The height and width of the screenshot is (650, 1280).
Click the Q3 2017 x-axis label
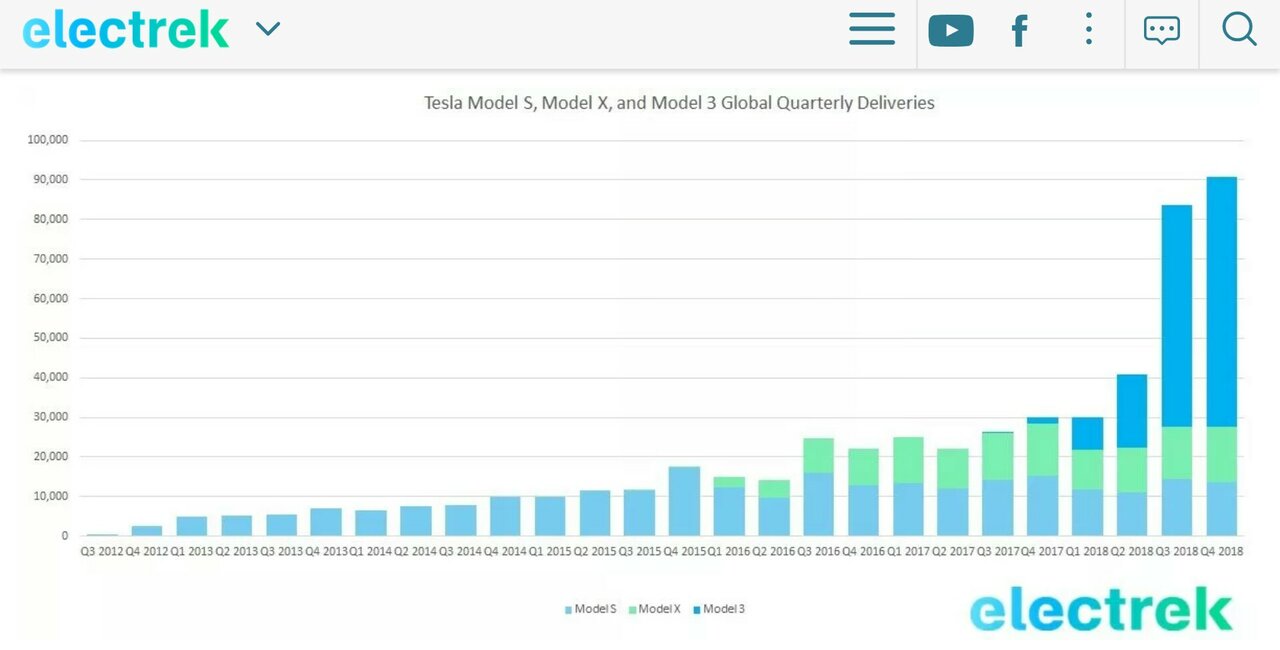(x=998, y=551)
